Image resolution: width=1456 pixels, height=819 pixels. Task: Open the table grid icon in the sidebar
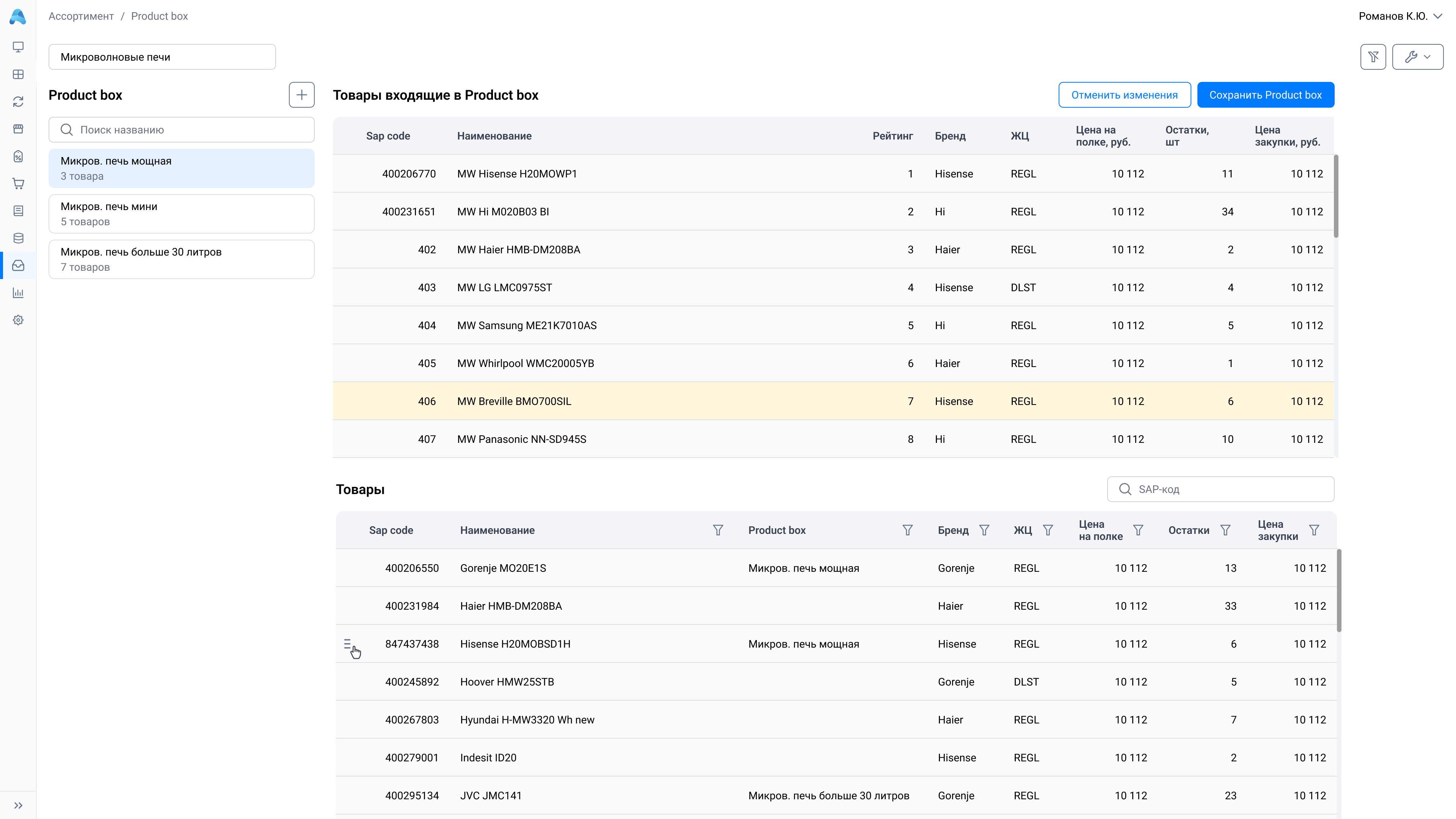(18, 74)
